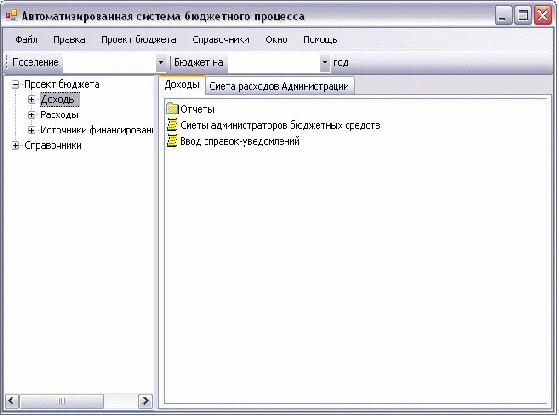Expand the Источники финансирования tree node

(31, 130)
